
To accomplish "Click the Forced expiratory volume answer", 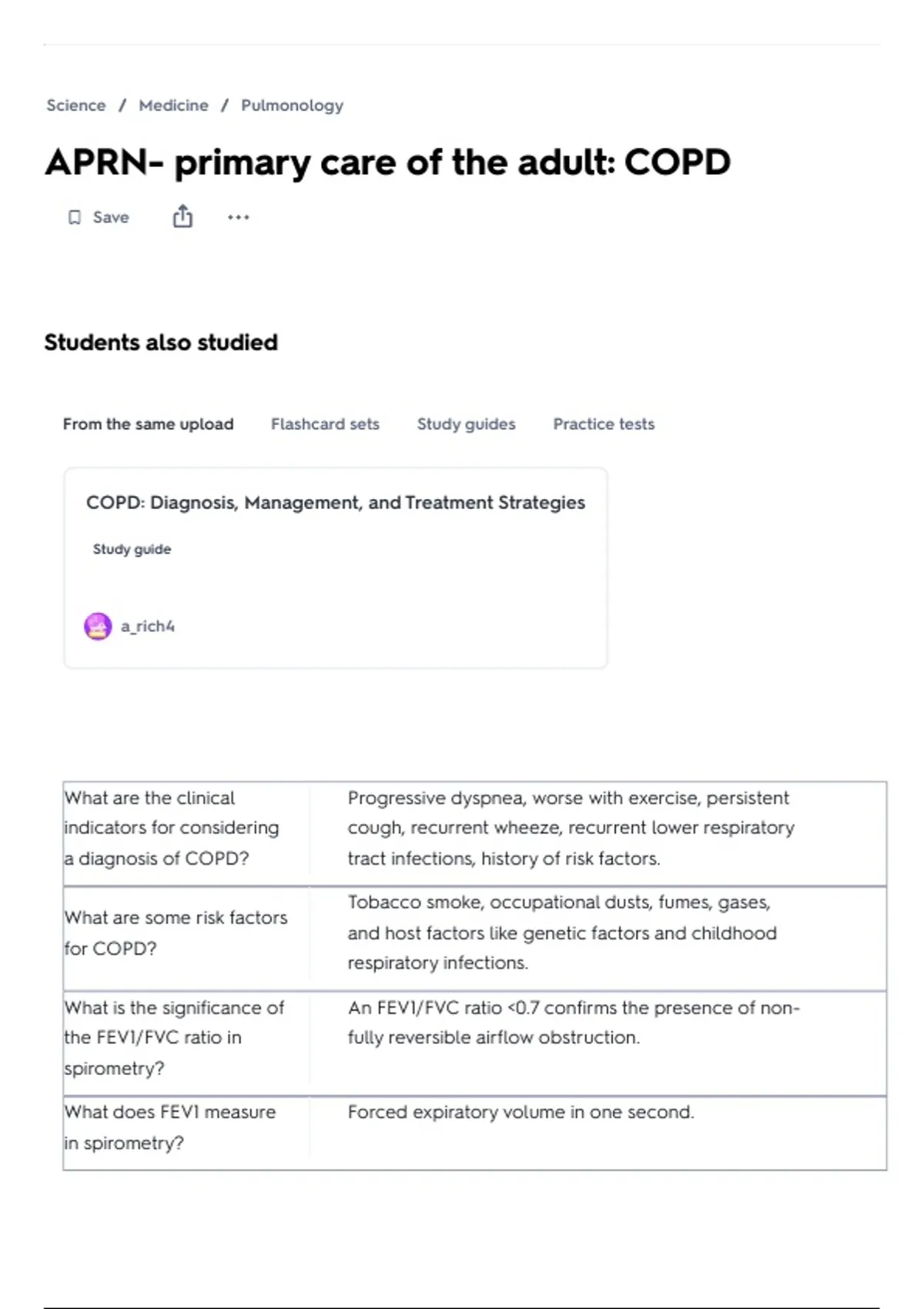I will tap(521, 1112).
